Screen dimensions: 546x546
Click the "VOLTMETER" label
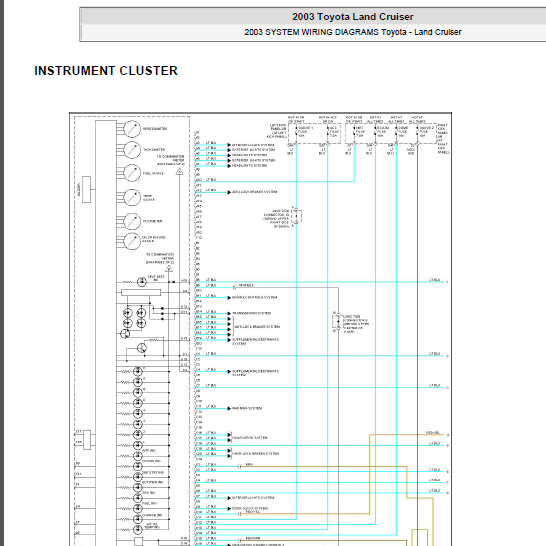click(152, 221)
